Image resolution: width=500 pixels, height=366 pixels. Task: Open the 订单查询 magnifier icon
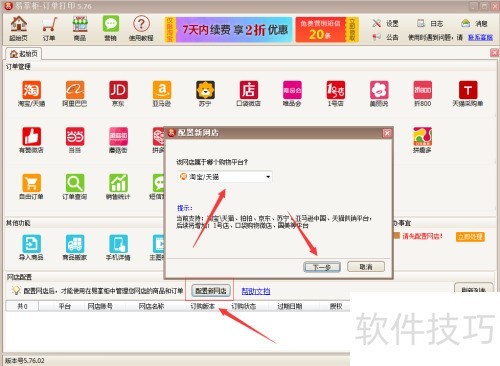(75, 187)
